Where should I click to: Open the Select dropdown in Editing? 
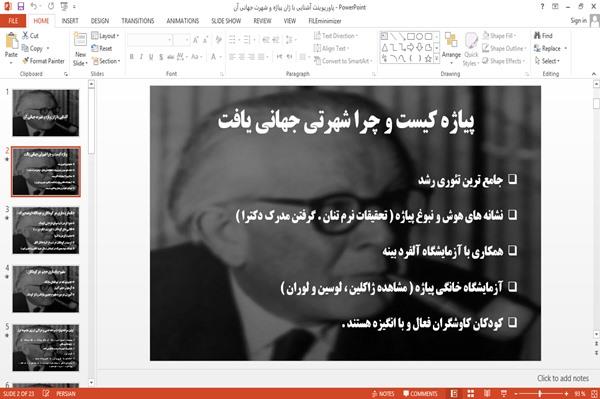coord(547,61)
